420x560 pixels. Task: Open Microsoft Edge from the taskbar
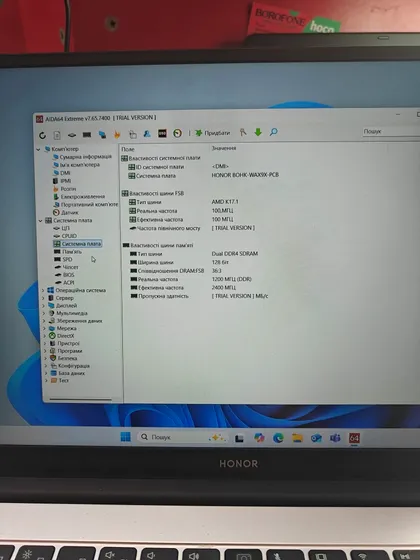[278, 438]
